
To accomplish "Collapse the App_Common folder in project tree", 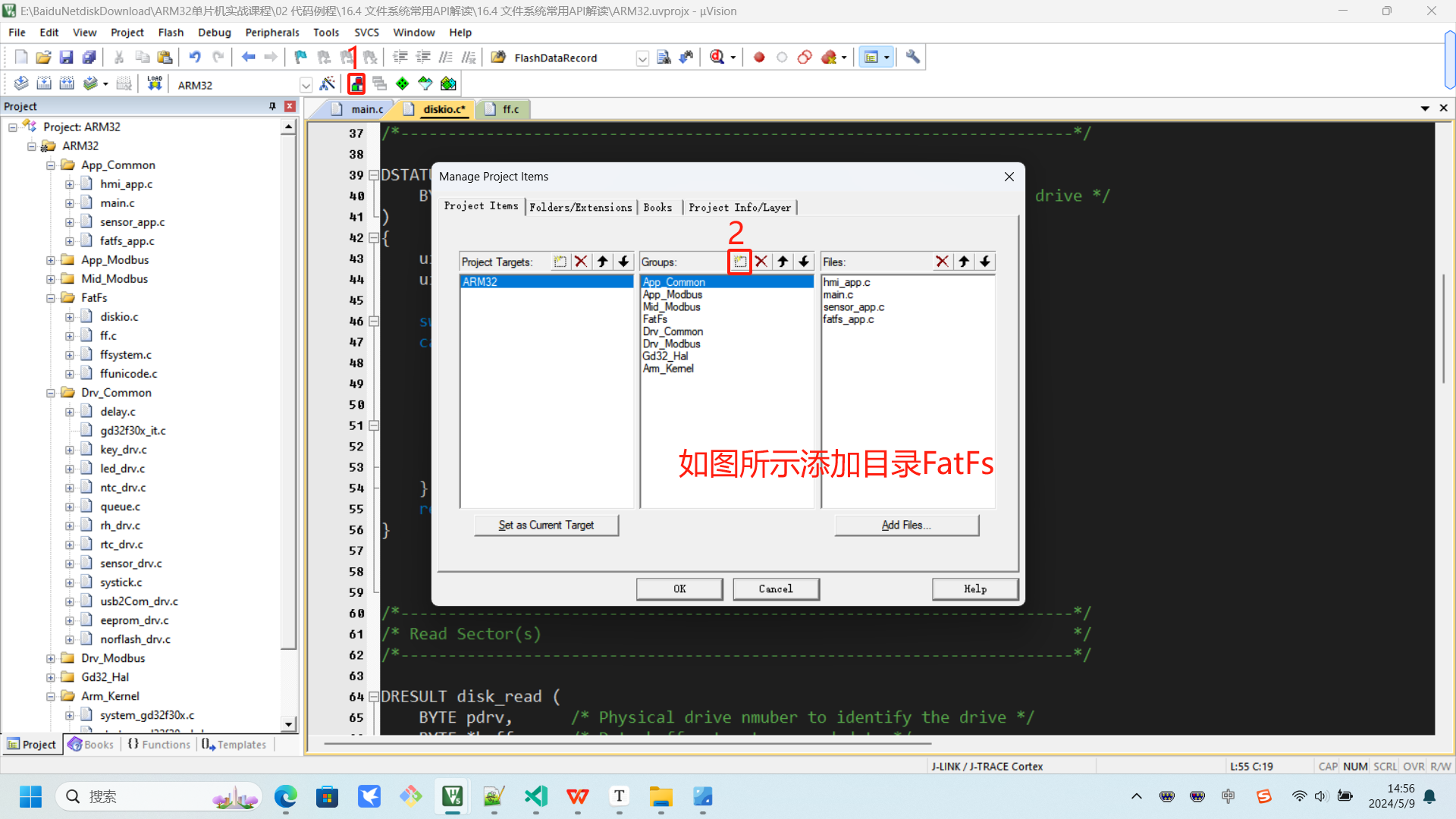I will (x=51, y=165).
